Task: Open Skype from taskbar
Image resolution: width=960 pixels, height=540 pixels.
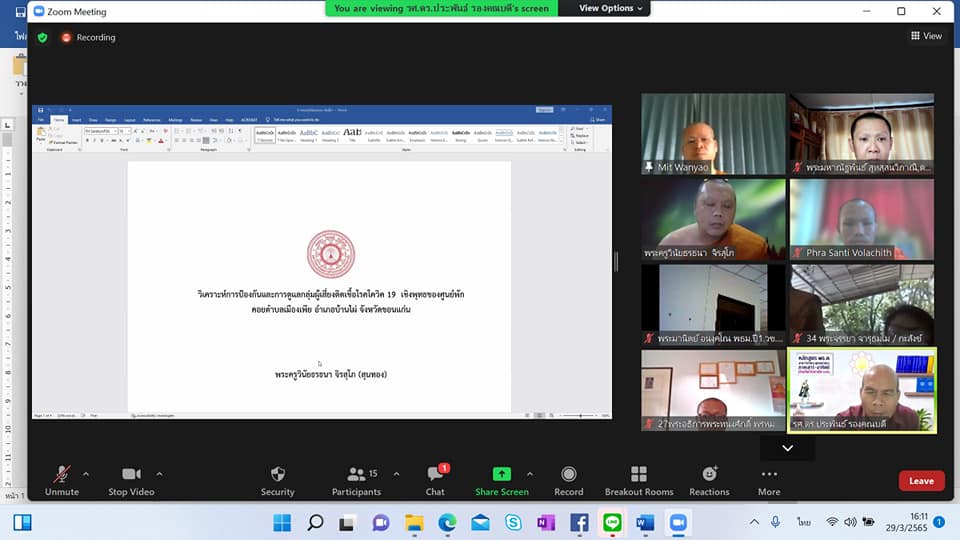Action: coord(513,522)
